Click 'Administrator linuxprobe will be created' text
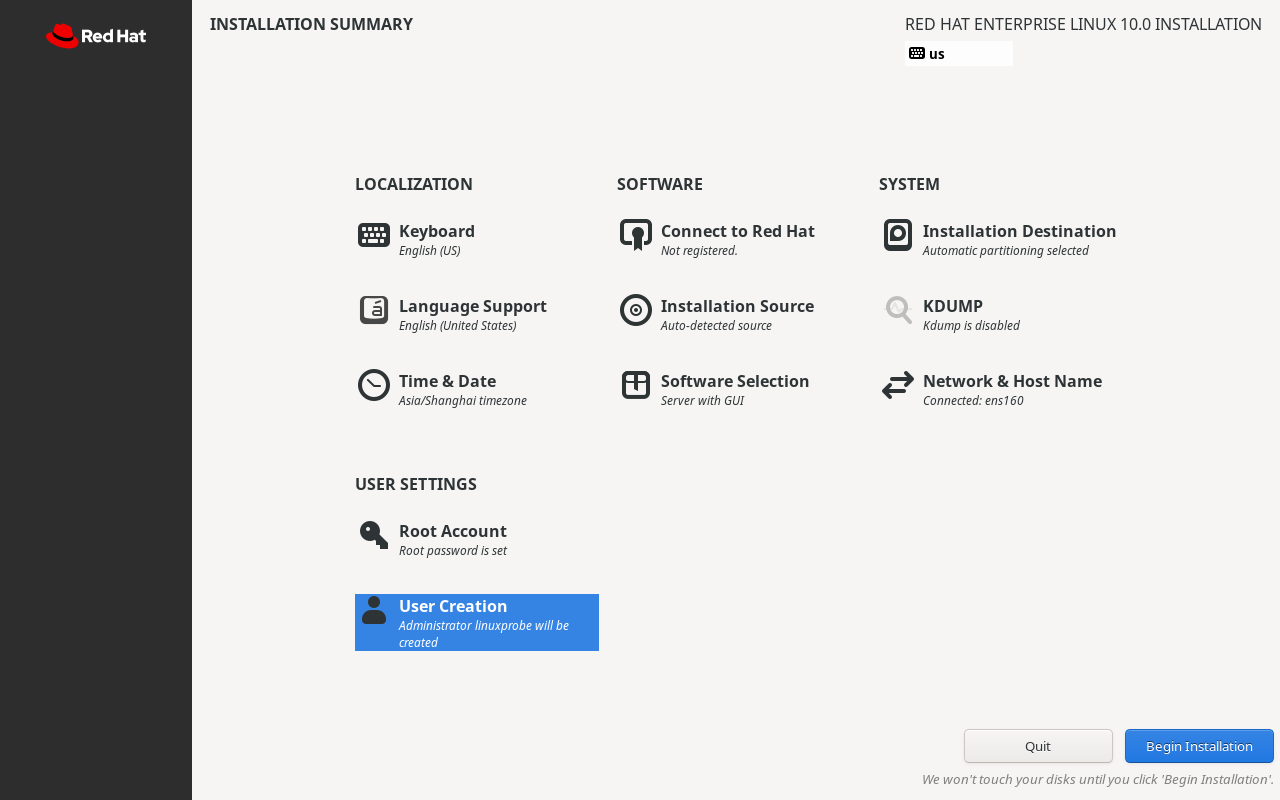Screen dimensions: 1280x800 point(484,634)
